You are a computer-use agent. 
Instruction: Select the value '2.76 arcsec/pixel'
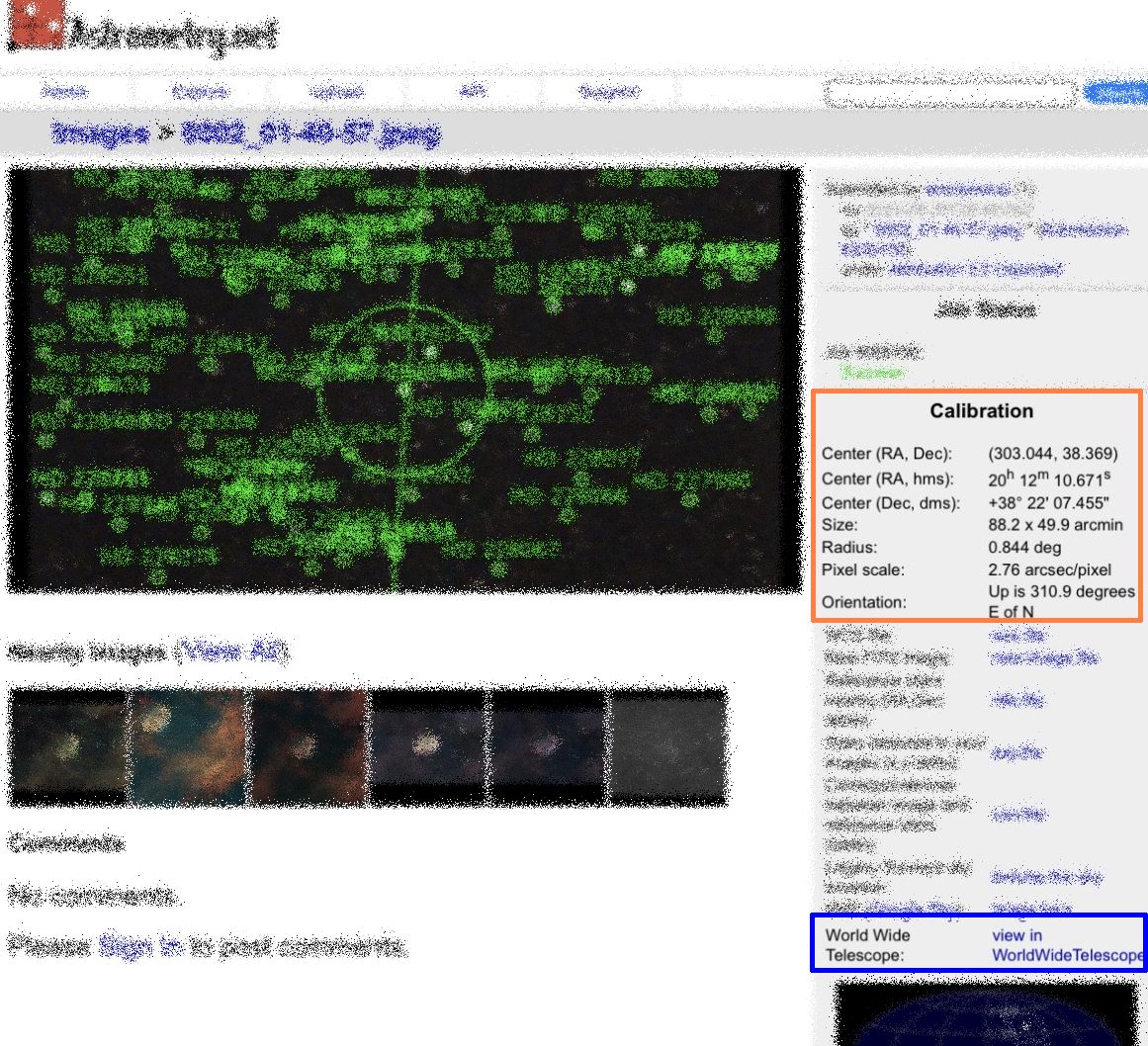(x=1049, y=569)
